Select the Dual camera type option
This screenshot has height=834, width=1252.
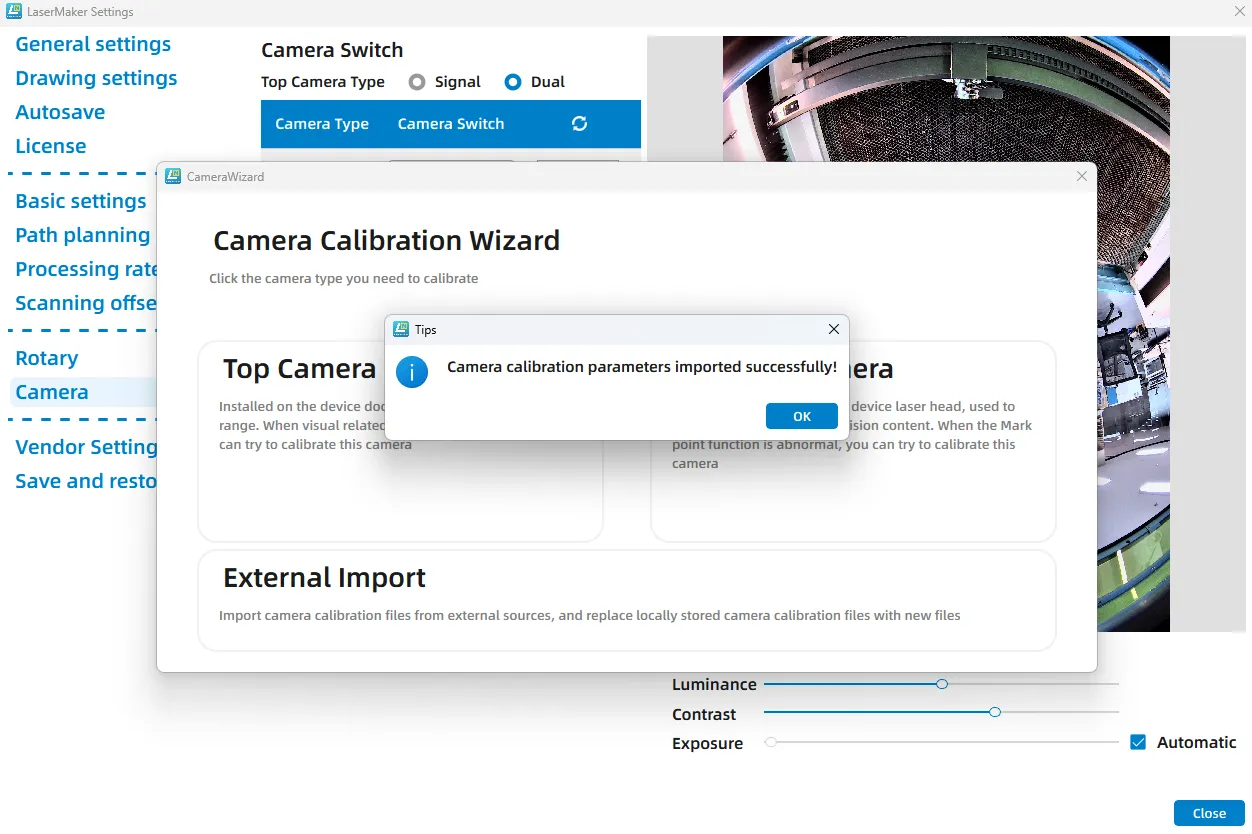point(513,82)
